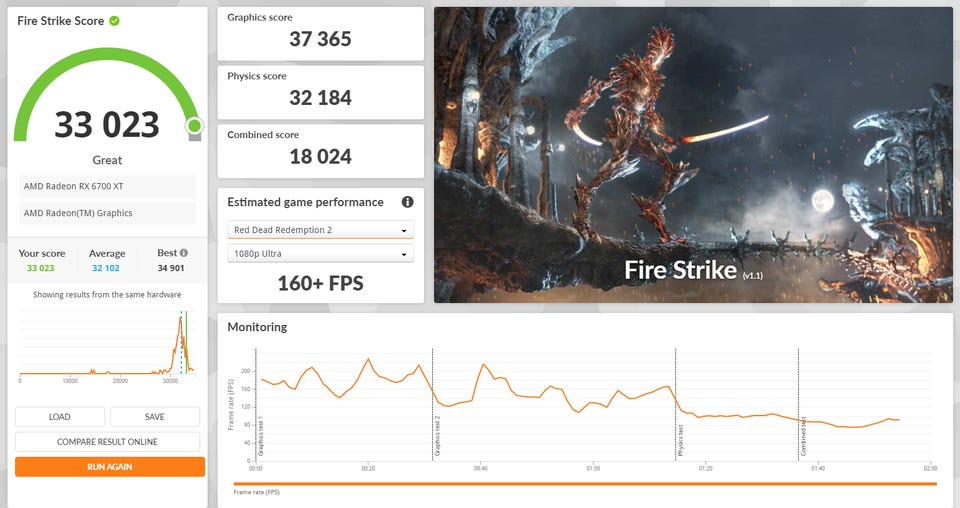This screenshot has width=960, height=508.
Task: Click Your score value in green
Action: pyautogui.click(x=40, y=268)
